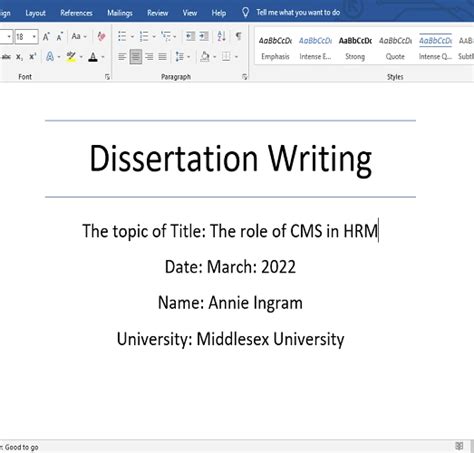Screen dimensions: 474x453
Task: Apply superscript formatting
Action: 33,57
